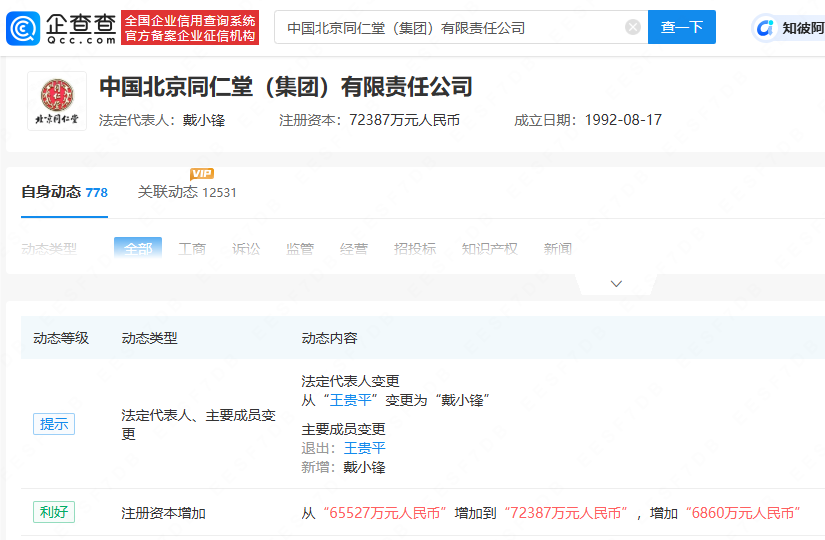Click the 企查查 logo icon
Screen dimensions: 825x540
25,28
